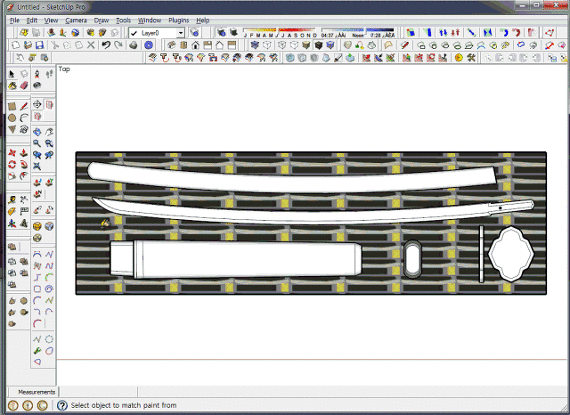Select the red Rotate tool

click(x=12, y=165)
